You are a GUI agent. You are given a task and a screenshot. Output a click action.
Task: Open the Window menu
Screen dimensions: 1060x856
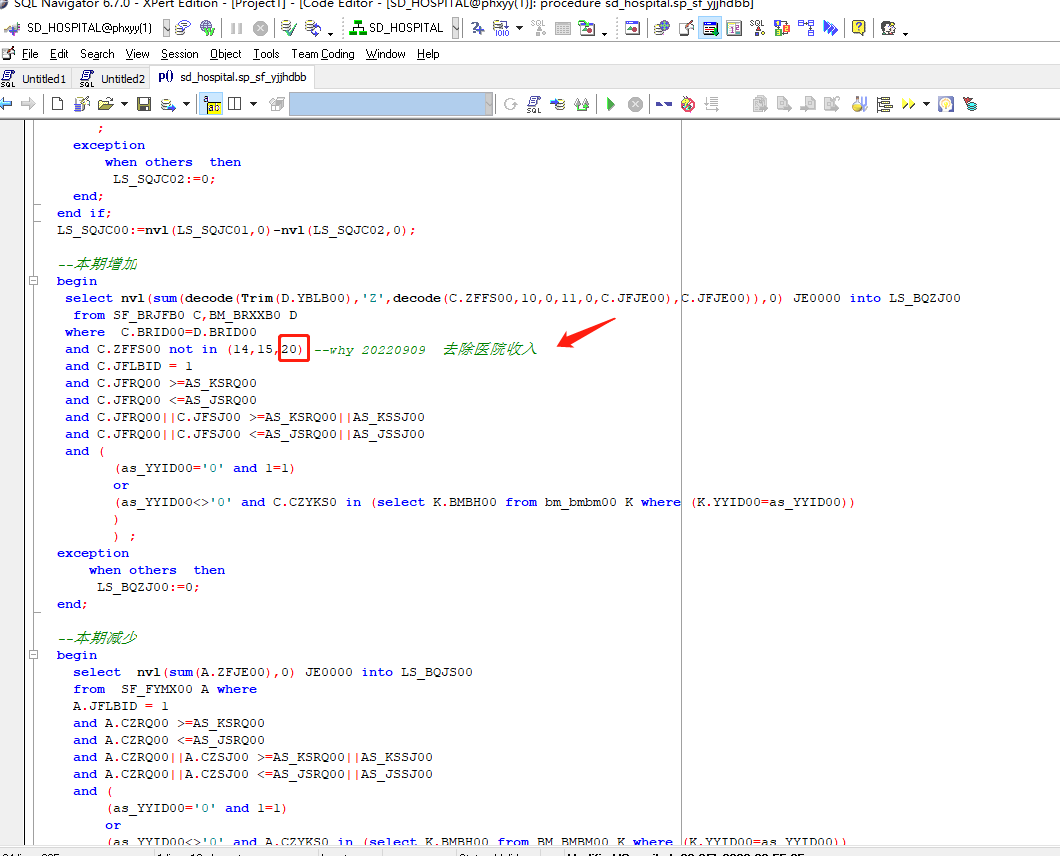[x=385, y=54]
